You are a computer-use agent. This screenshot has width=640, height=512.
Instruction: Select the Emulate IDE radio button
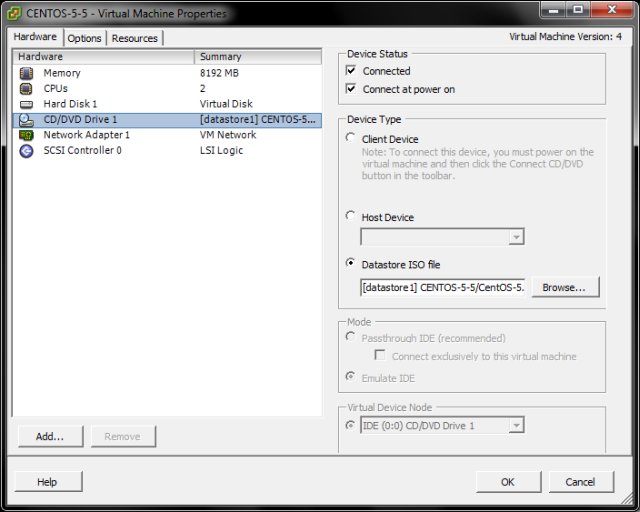[350, 376]
